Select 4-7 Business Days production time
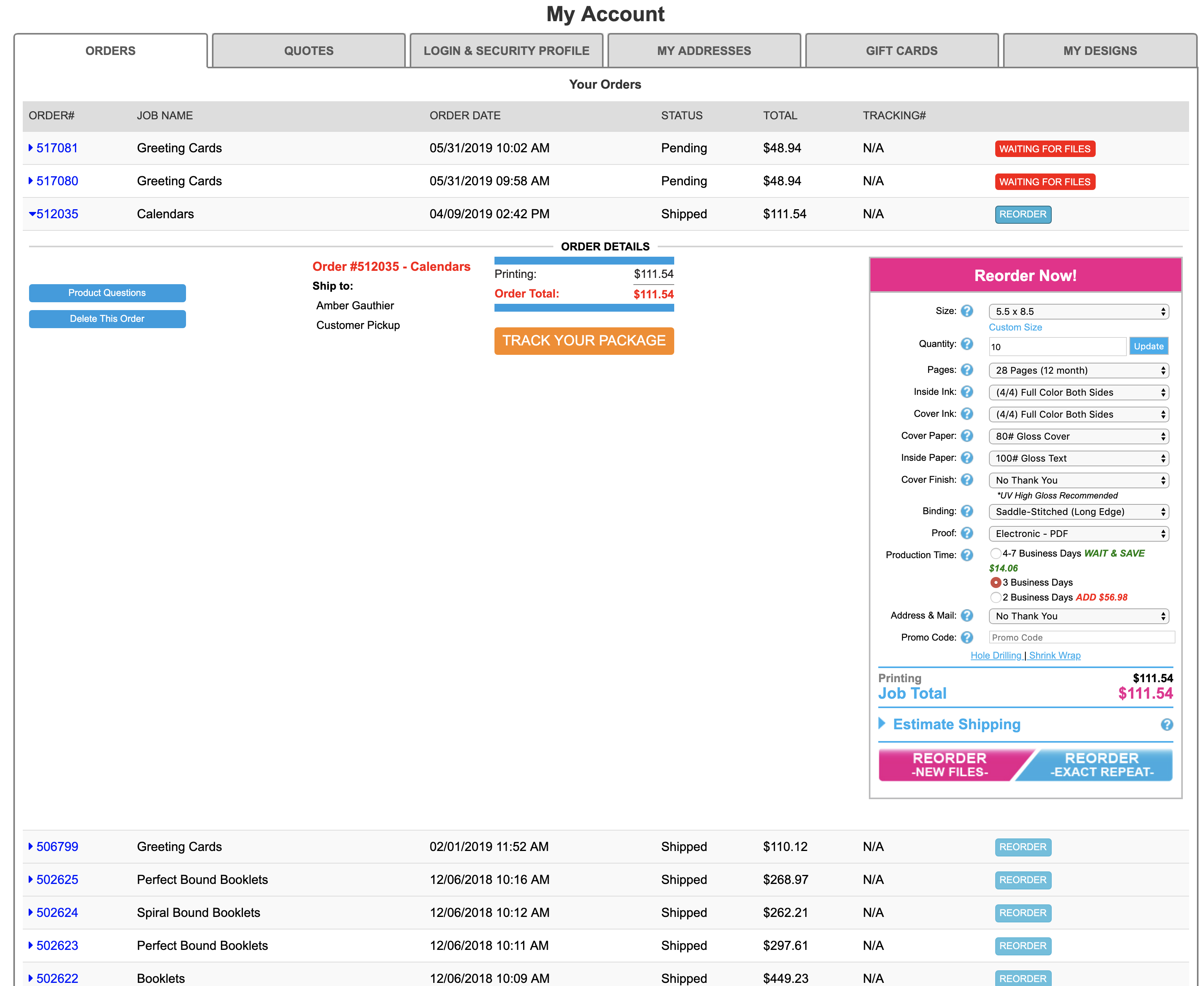 [x=995, y=553]
